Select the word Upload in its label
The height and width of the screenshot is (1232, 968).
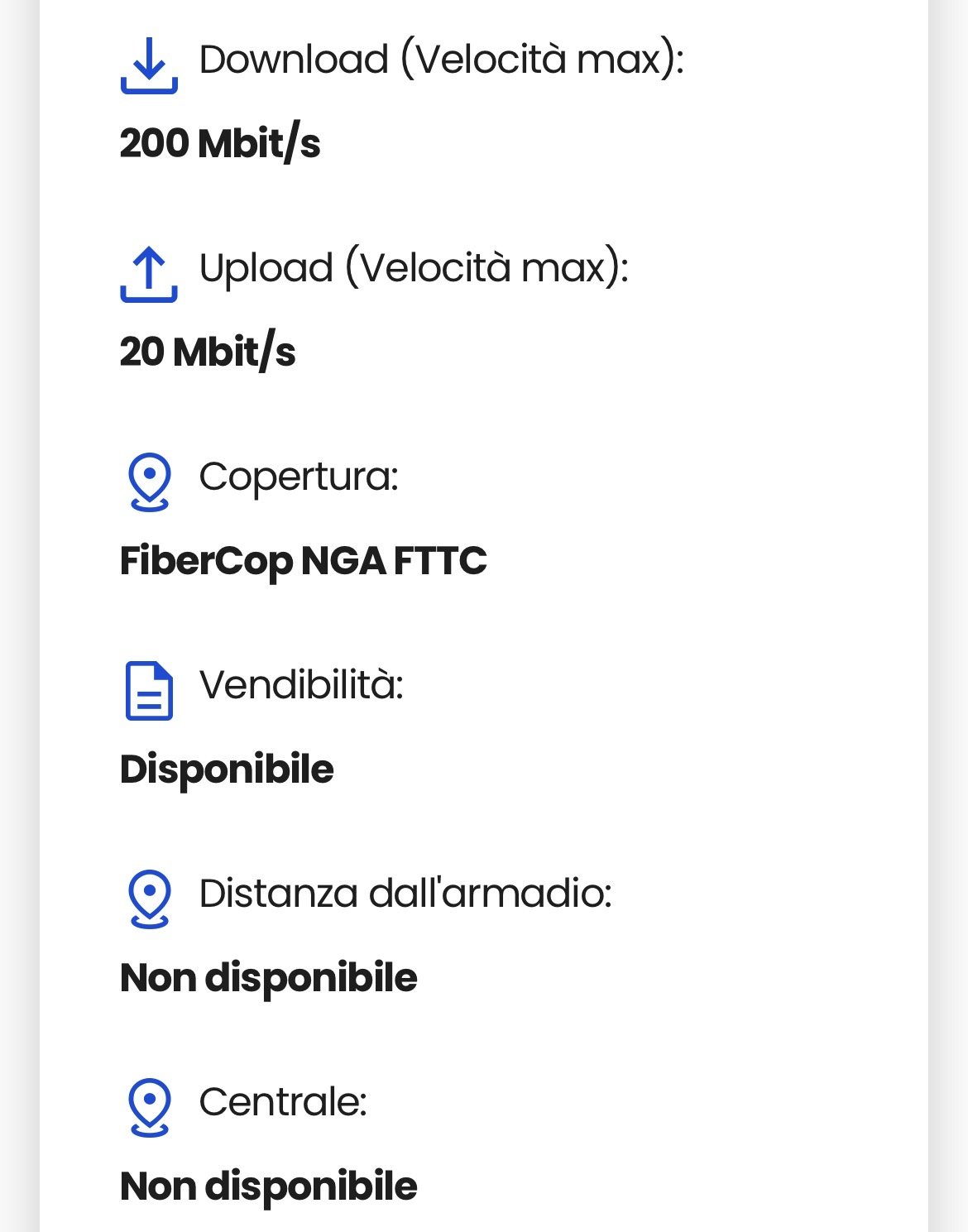(266, 268)
